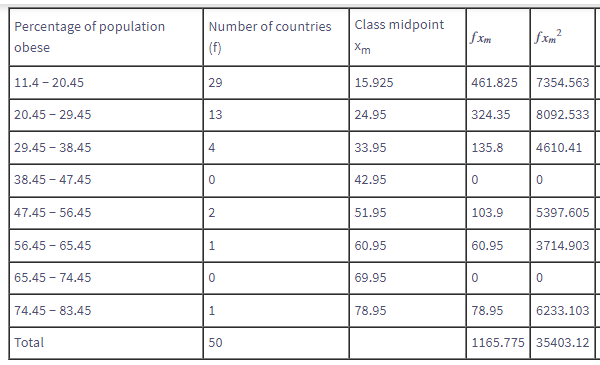Click the fxm squared header cell

[562, 37]
